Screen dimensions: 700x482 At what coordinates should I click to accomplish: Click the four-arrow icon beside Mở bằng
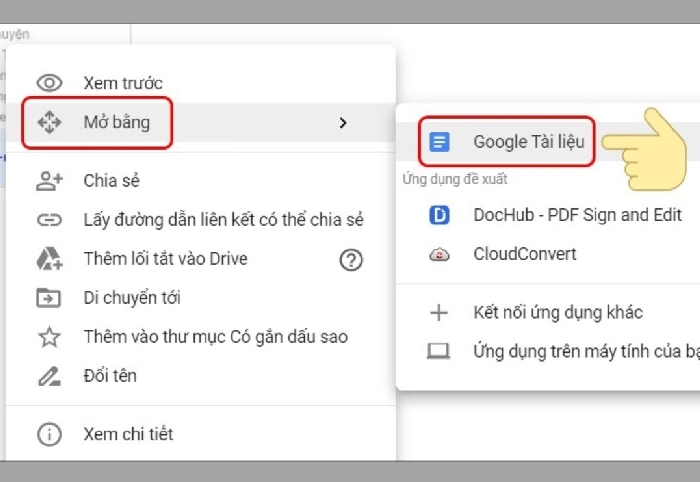click(x=49, y=122)
